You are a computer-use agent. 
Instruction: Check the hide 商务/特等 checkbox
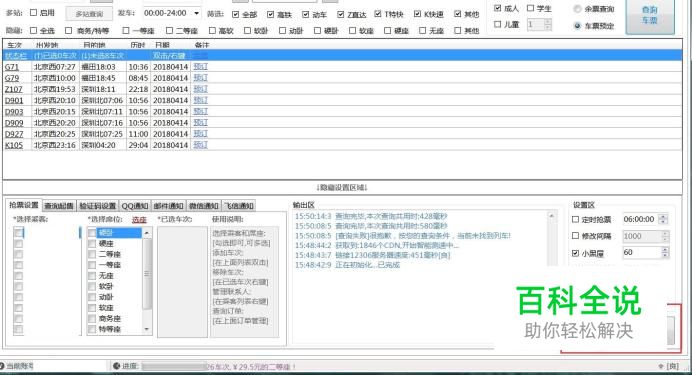68,30
